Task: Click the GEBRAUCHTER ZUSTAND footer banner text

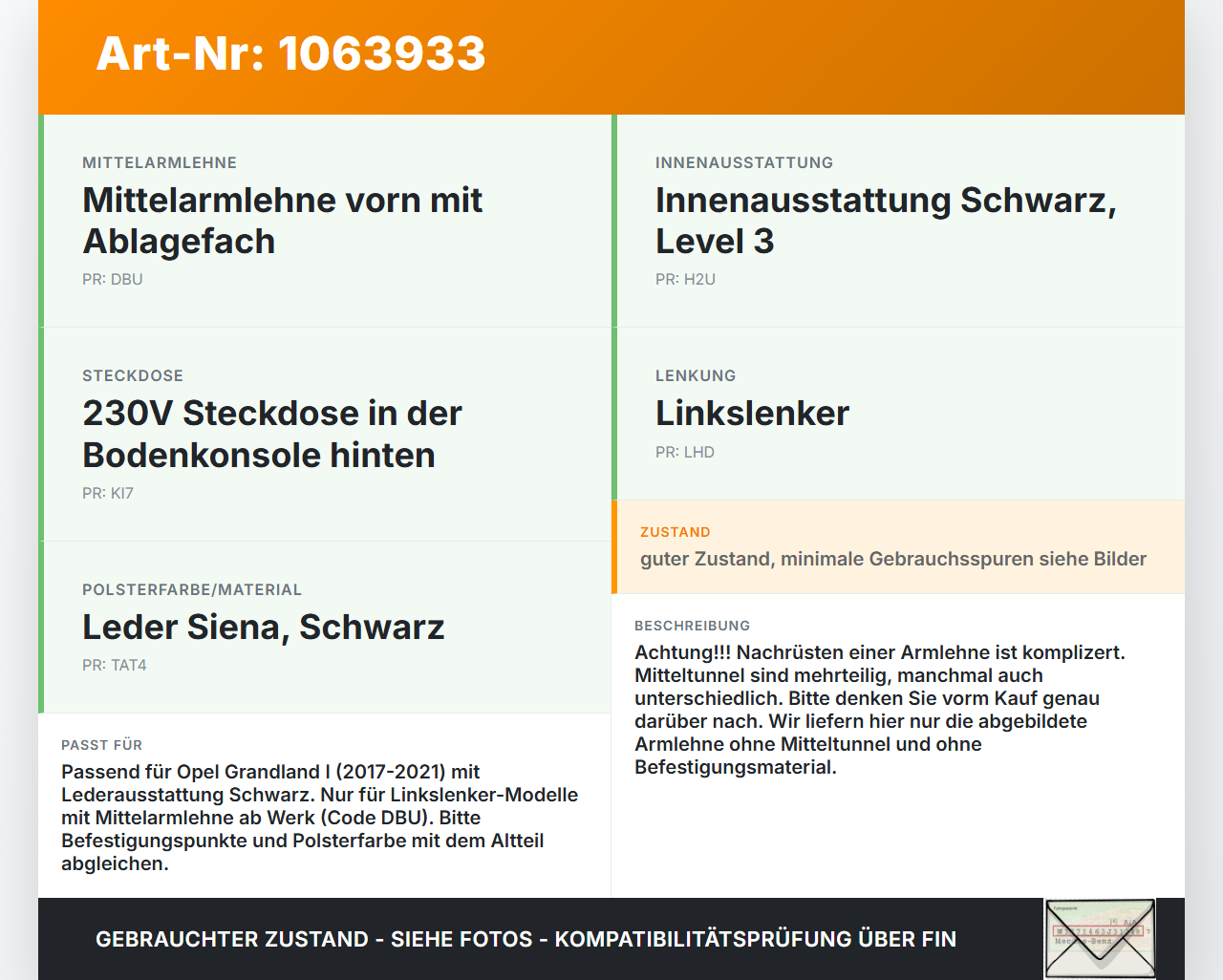Action: pos(526,939)
